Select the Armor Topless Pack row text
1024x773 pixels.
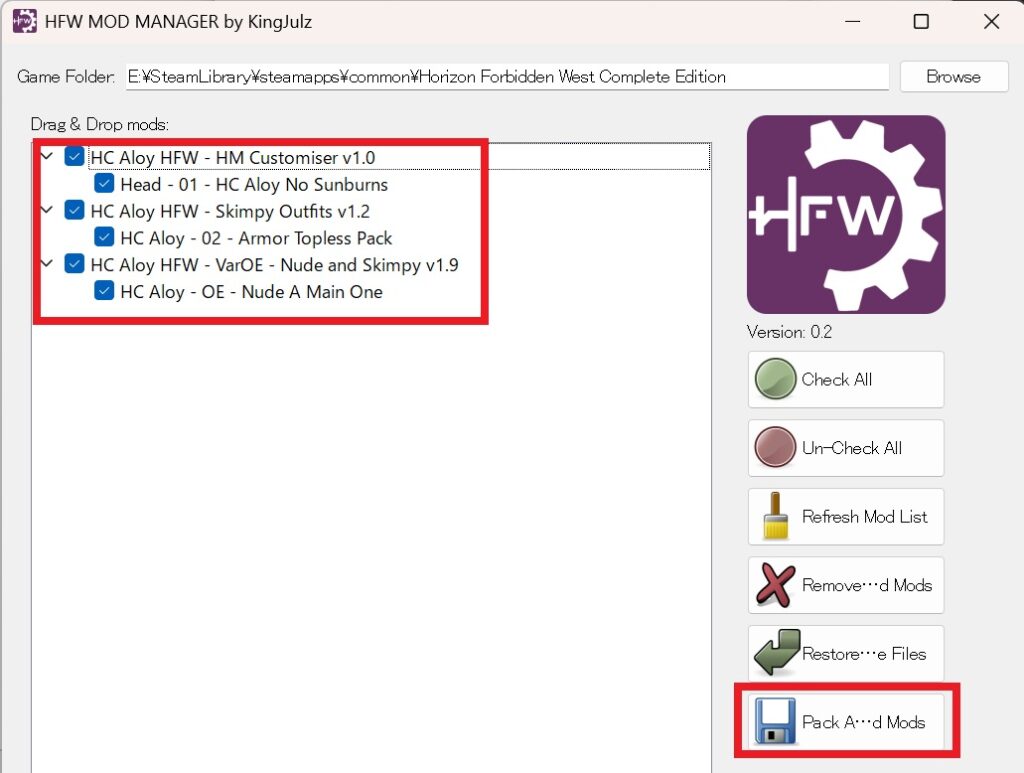pyautogui.click(x=256, y=238)
